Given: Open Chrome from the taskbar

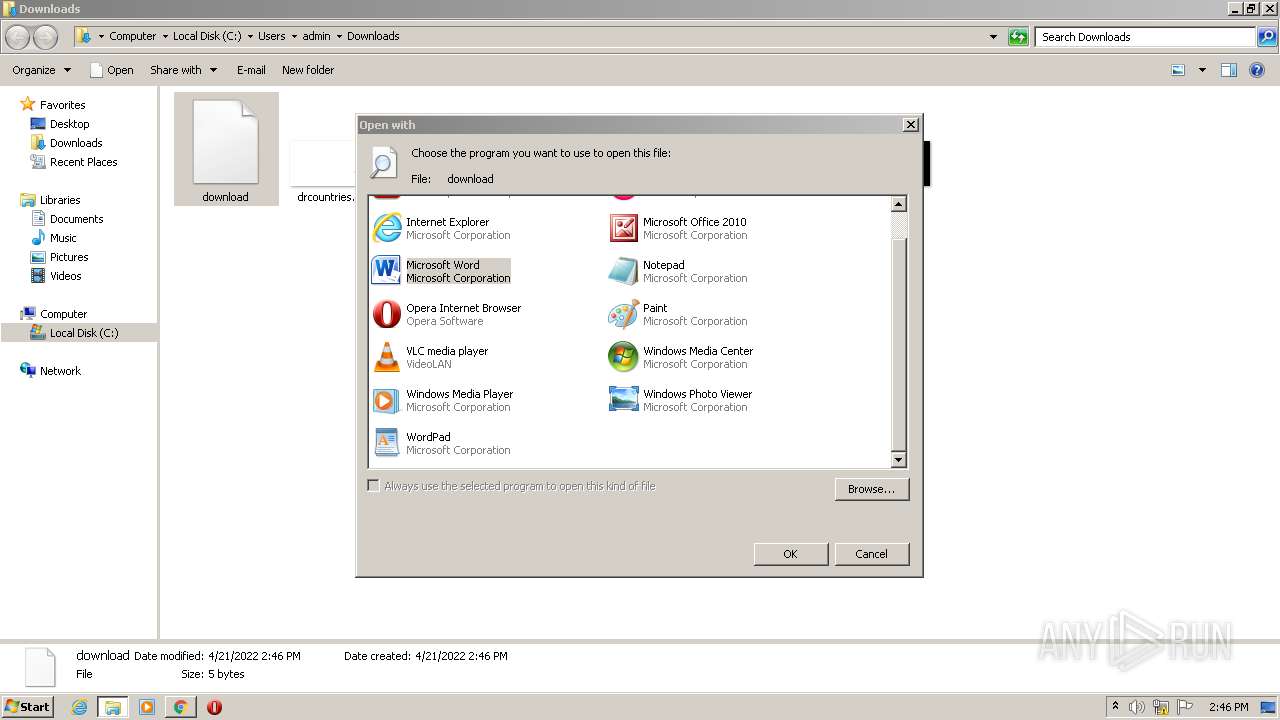Looking at the screenshot, I should pos(180,707).
